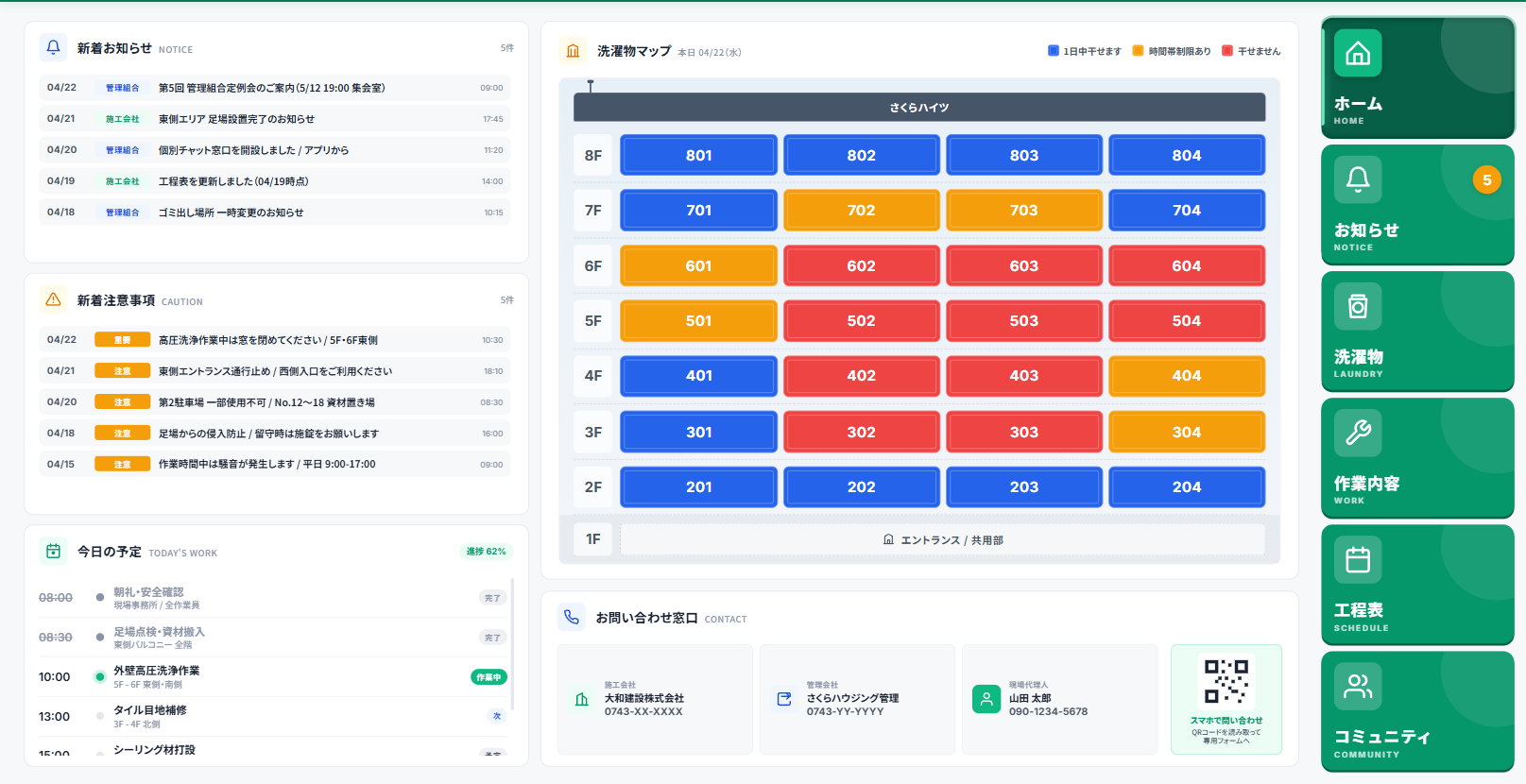Open notice 工程表を更新しました

[x=275, y=181]
